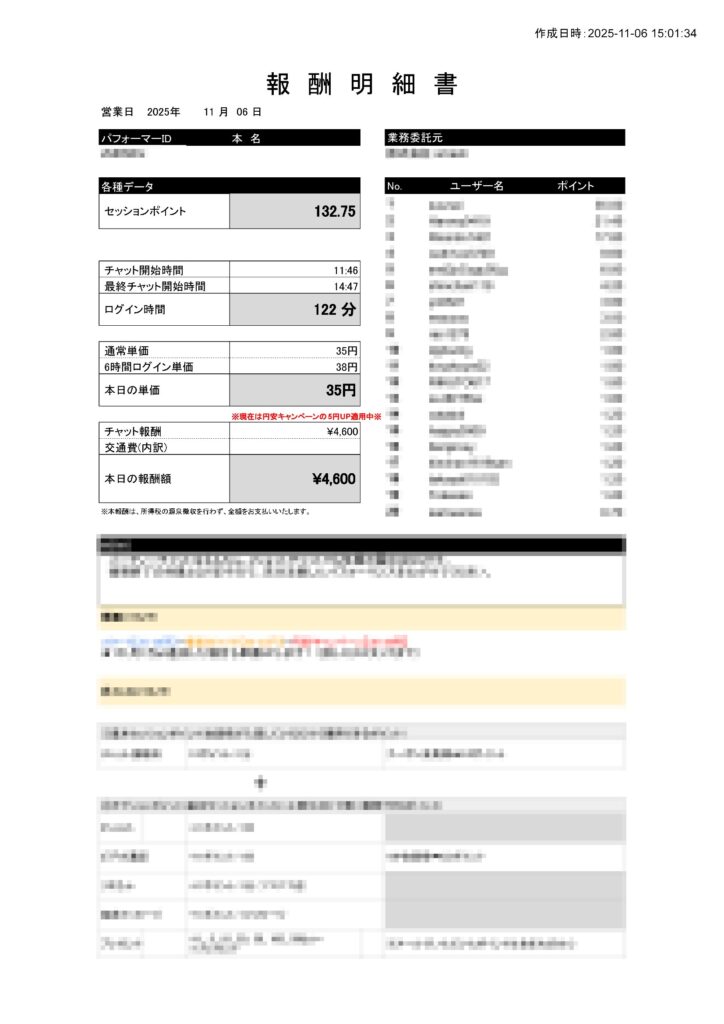Click the red 円安キャンペーン 5円UP notice
The height and width of the screenshot is (1024, 724).
point(306,416)
